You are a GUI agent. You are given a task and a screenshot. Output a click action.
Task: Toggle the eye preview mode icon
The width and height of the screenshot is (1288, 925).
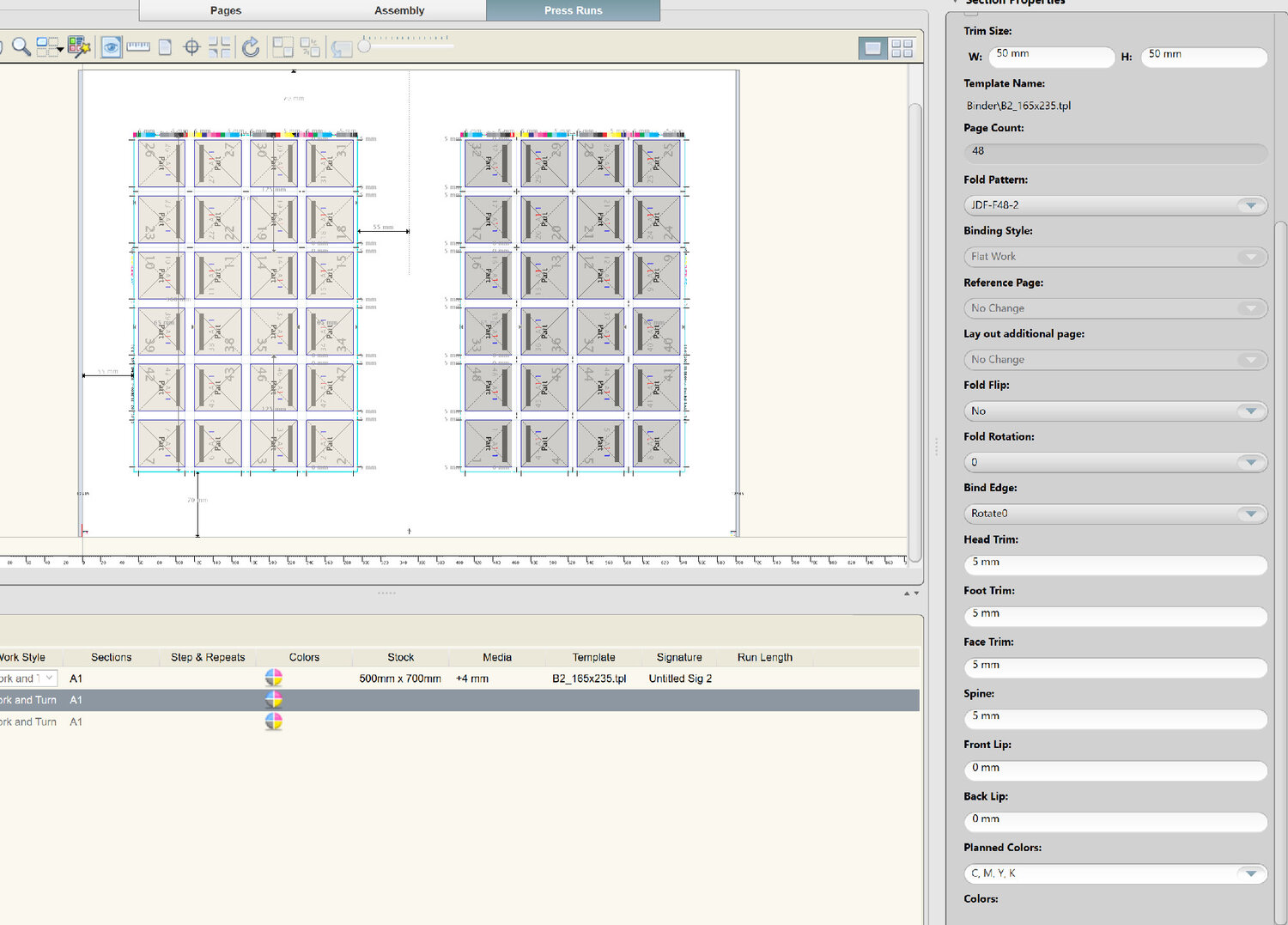[111, 47]
